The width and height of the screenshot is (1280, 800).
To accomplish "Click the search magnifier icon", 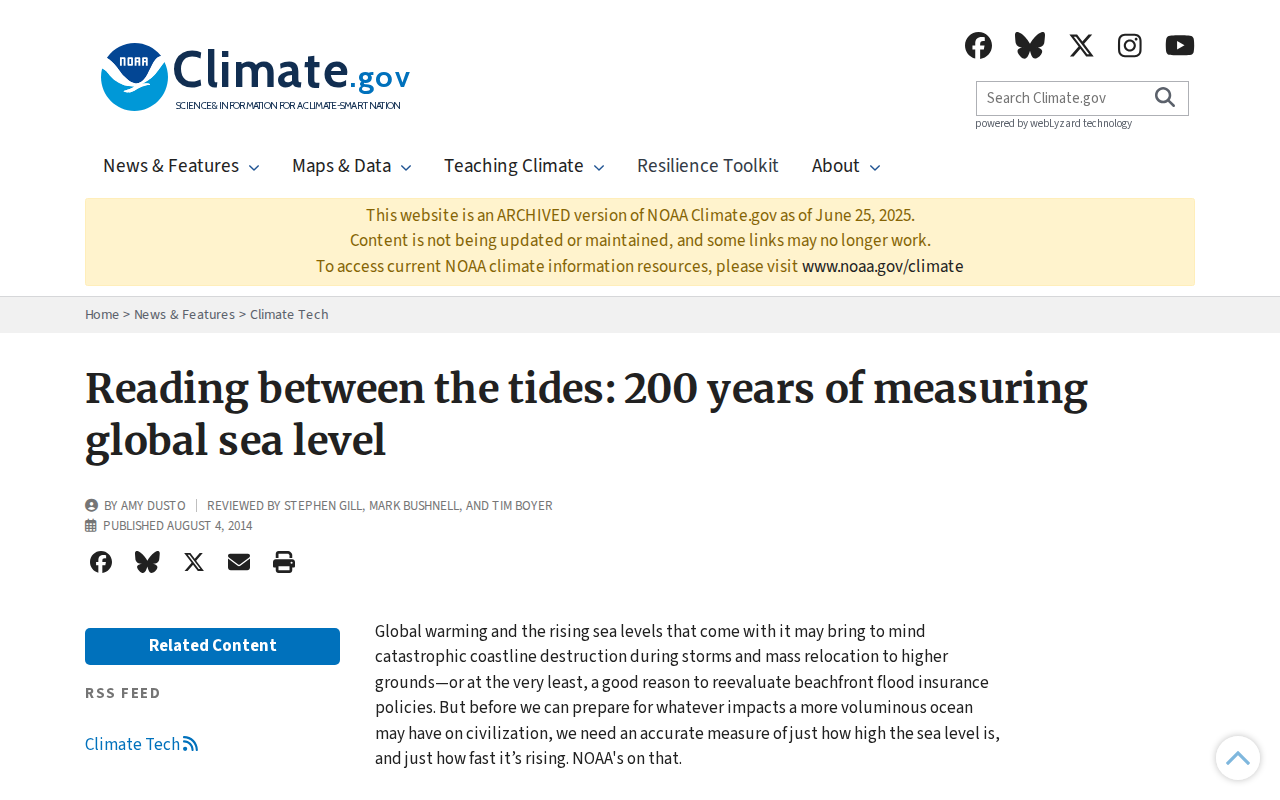I will [1165, 97].
